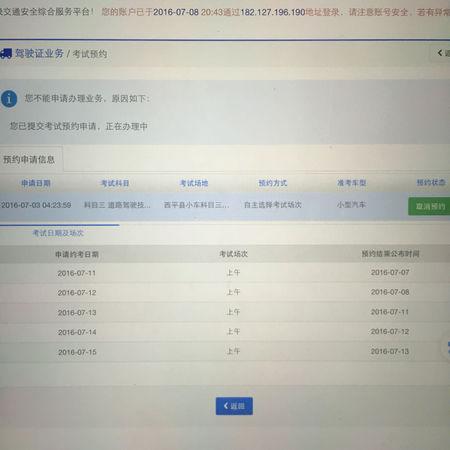Click the 考试科目 column header
Viewport: 450px width, 450px height.
(x=115, y=183)
